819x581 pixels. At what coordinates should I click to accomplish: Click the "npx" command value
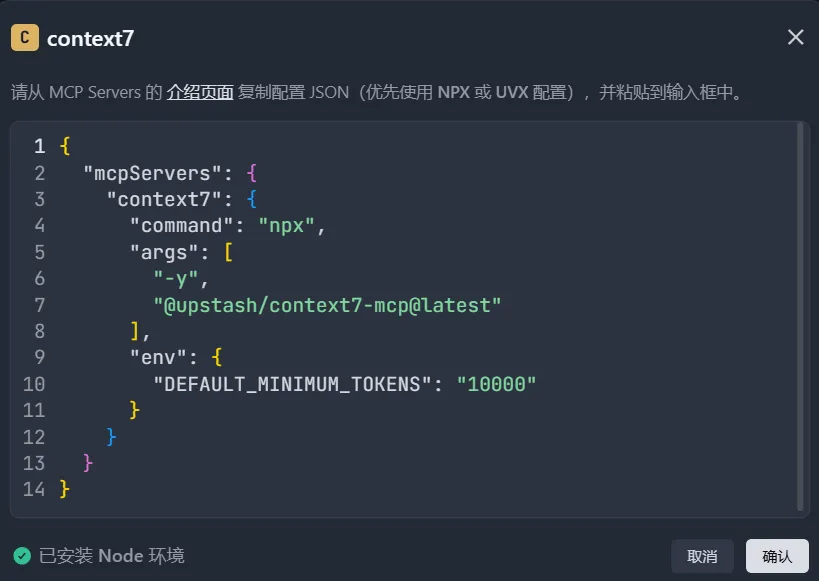tap(288, 225)
